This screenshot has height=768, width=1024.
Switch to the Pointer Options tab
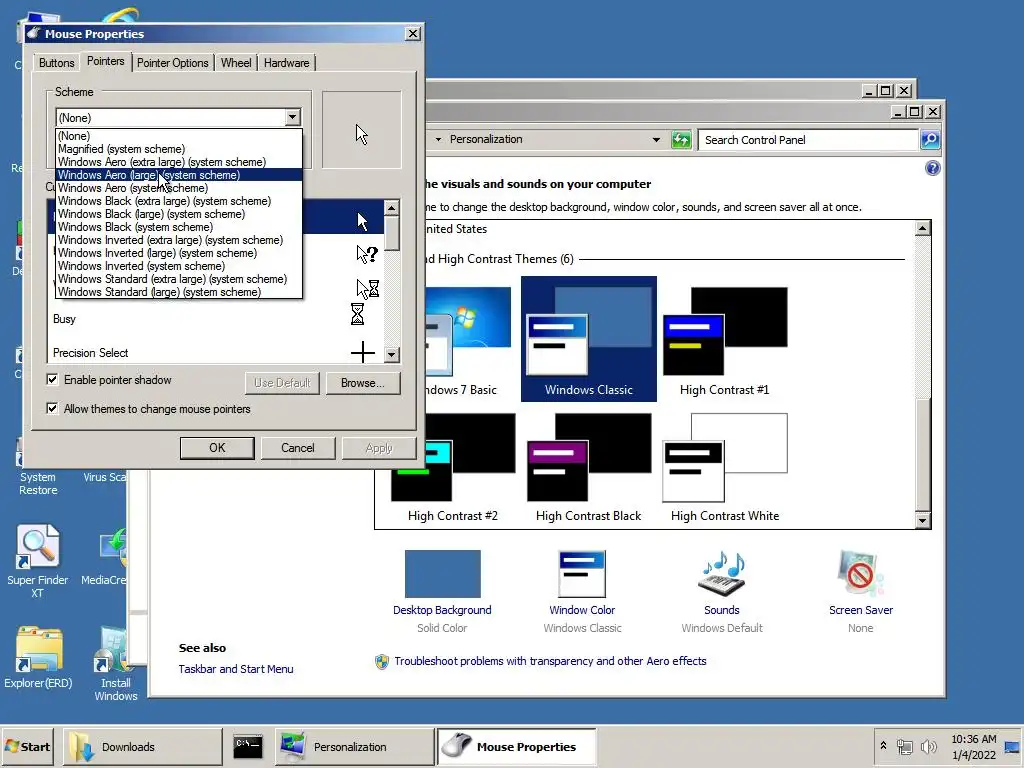(x=172, y=63)
